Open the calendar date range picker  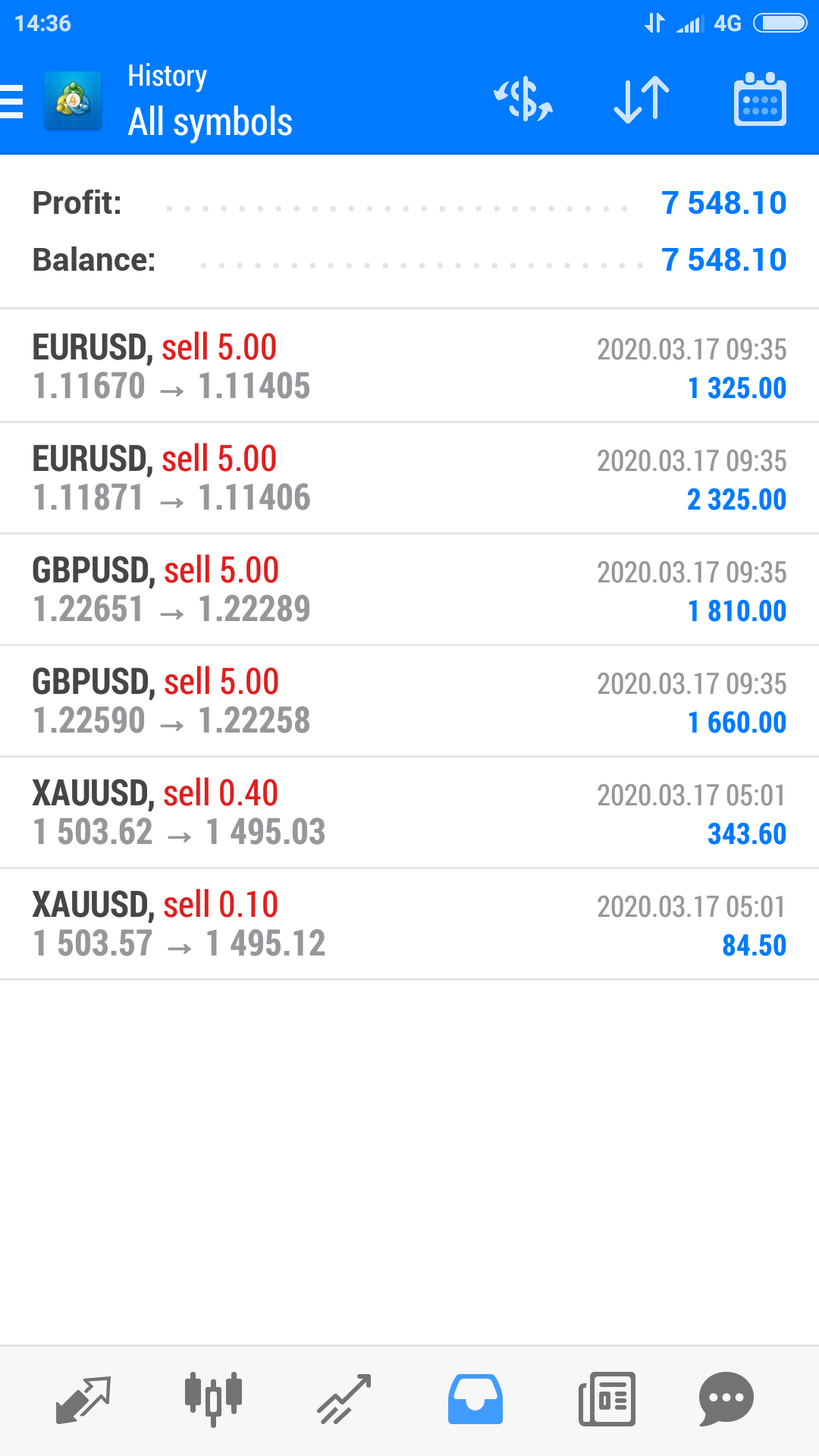(760, 99)
